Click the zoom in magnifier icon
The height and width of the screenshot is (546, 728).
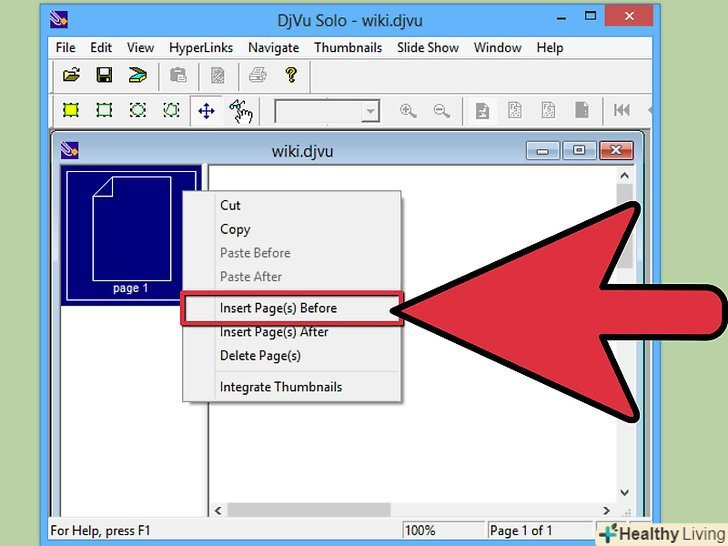408,111
